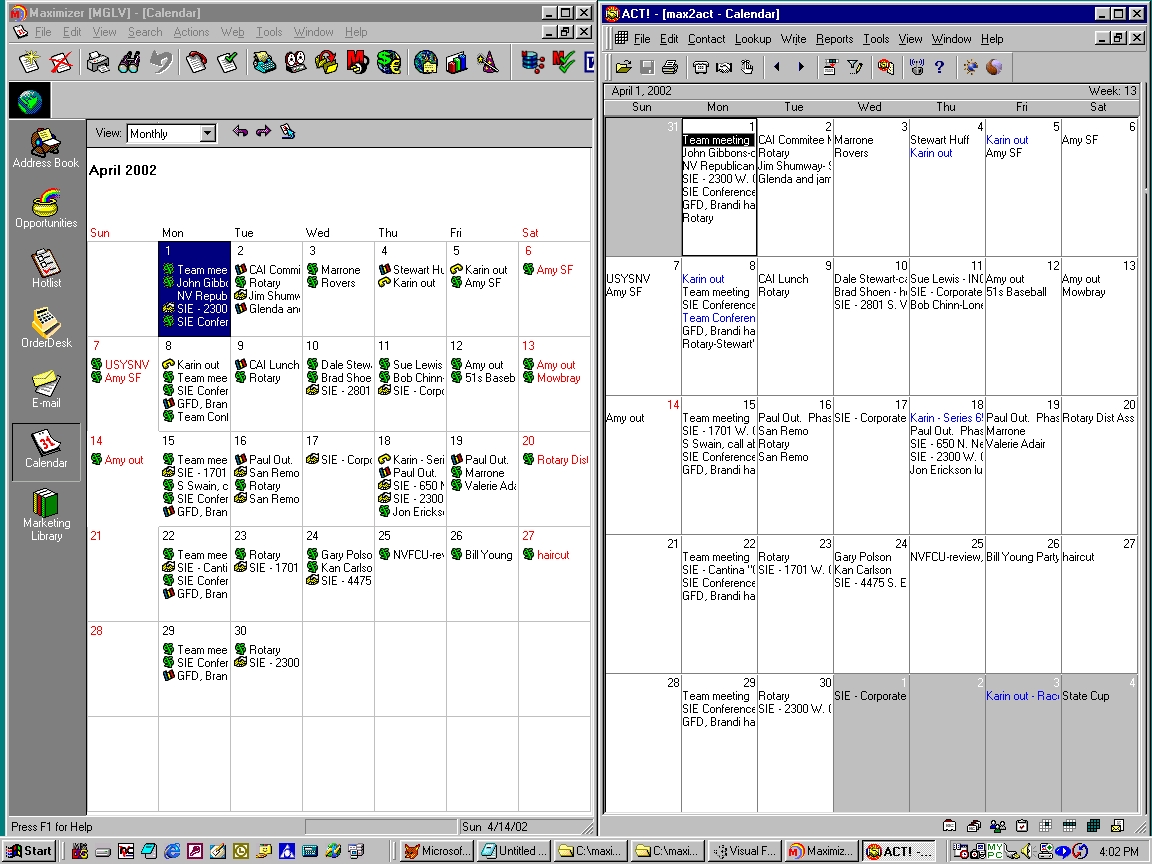Select 'Stewart Huff' on April 4 in ACT!
The height and width of the screenshot is (864, 1152).
click(940, 140)
